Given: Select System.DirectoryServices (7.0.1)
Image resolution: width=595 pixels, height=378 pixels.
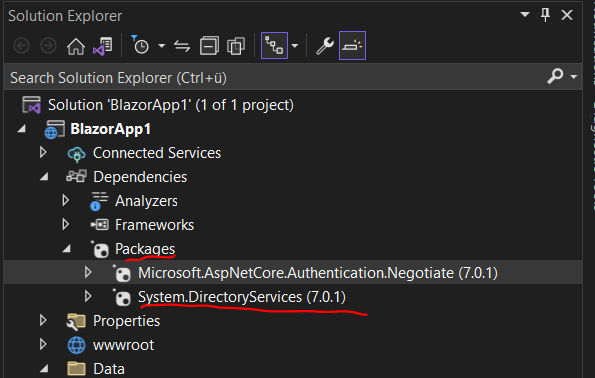Looking at the screenshot, I should [242, 297].
